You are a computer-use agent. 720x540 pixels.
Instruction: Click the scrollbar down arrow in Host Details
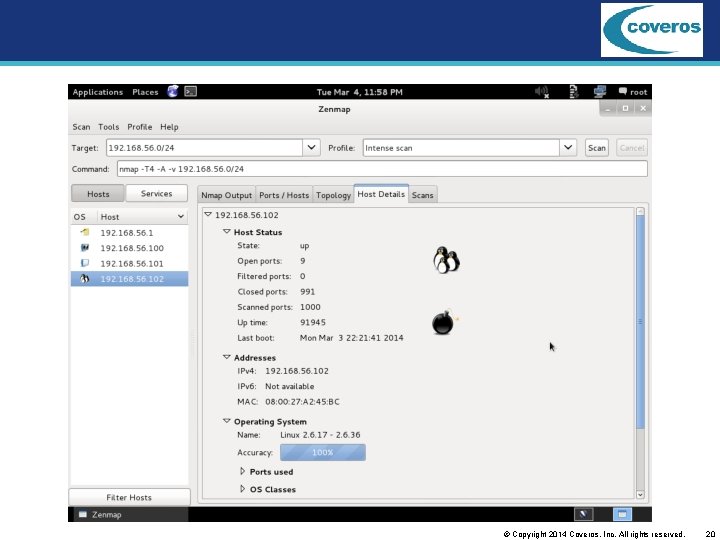tap(640, 495)
